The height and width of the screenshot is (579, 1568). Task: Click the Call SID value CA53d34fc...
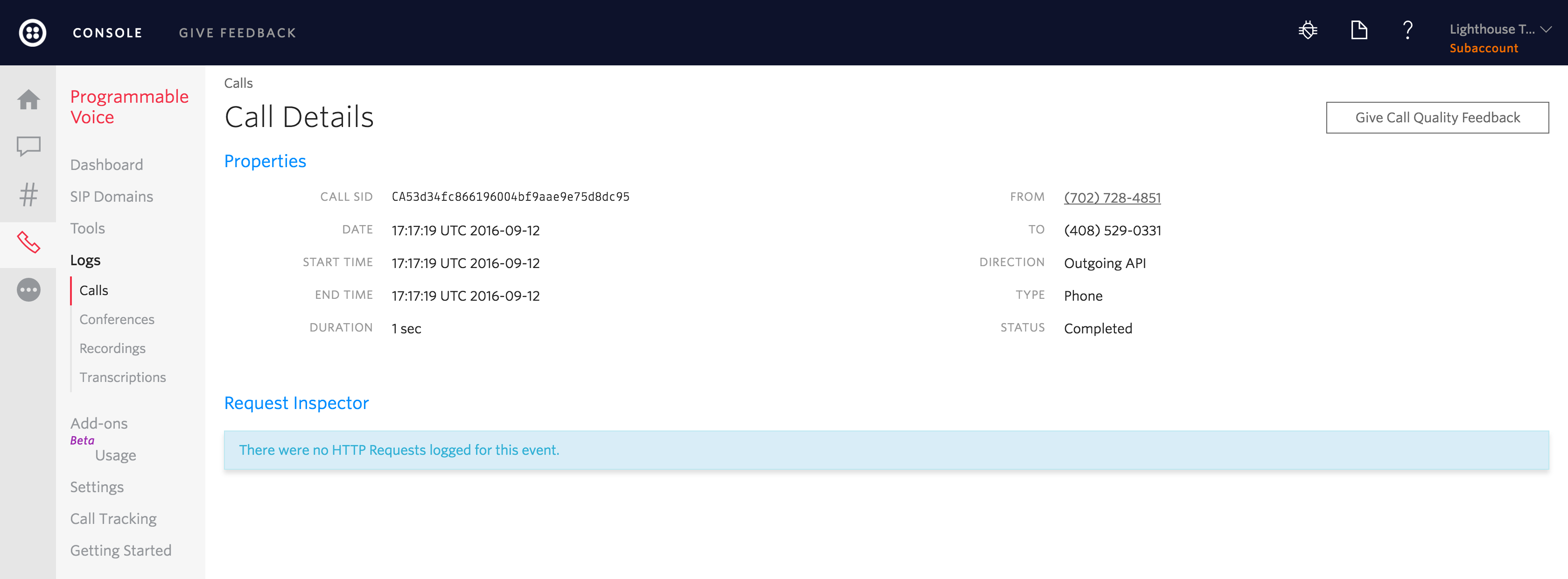click(511, 197)
